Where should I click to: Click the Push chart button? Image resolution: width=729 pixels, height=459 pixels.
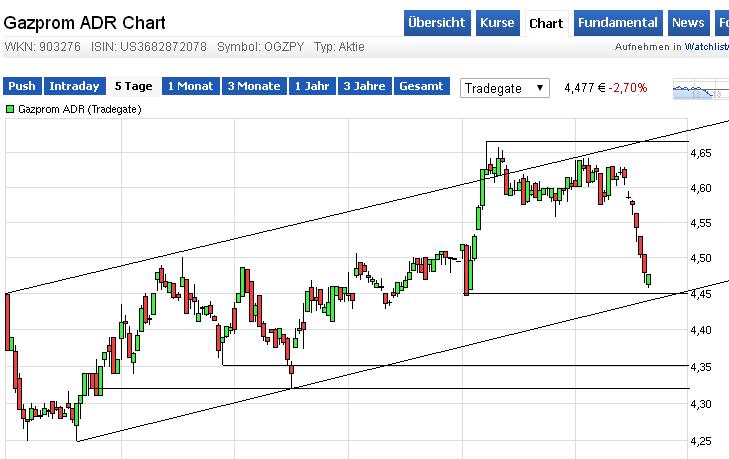tap(22, 86)
